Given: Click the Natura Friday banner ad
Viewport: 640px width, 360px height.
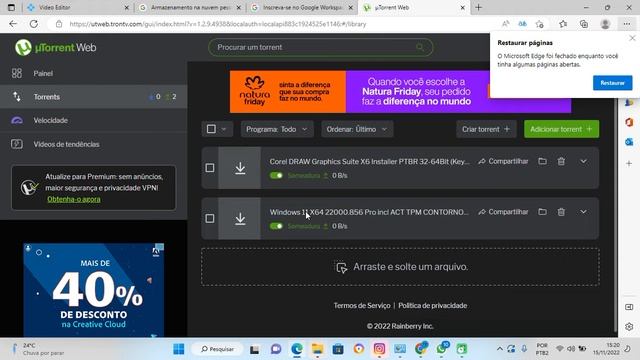Looking at the screenshot, I should point(400,91).
